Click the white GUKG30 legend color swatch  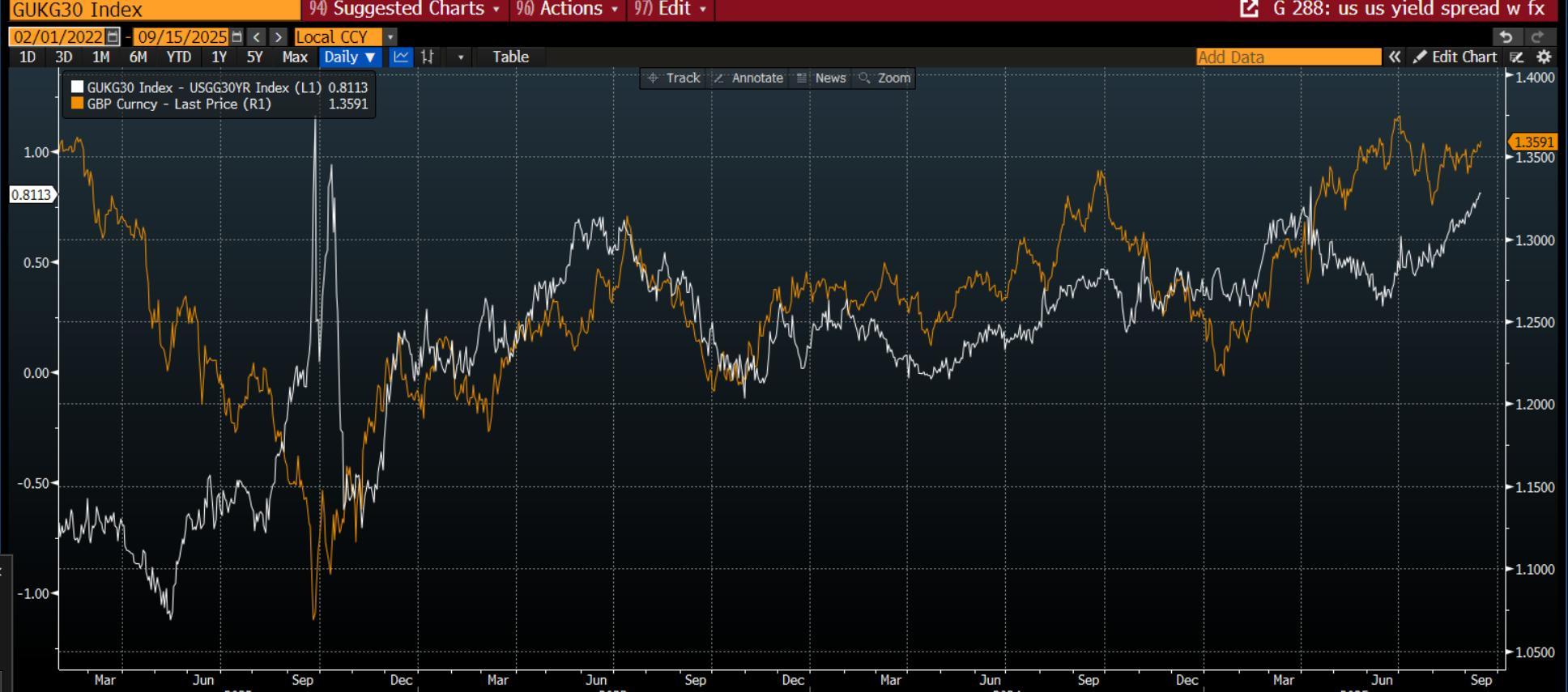tap(78, 87)
